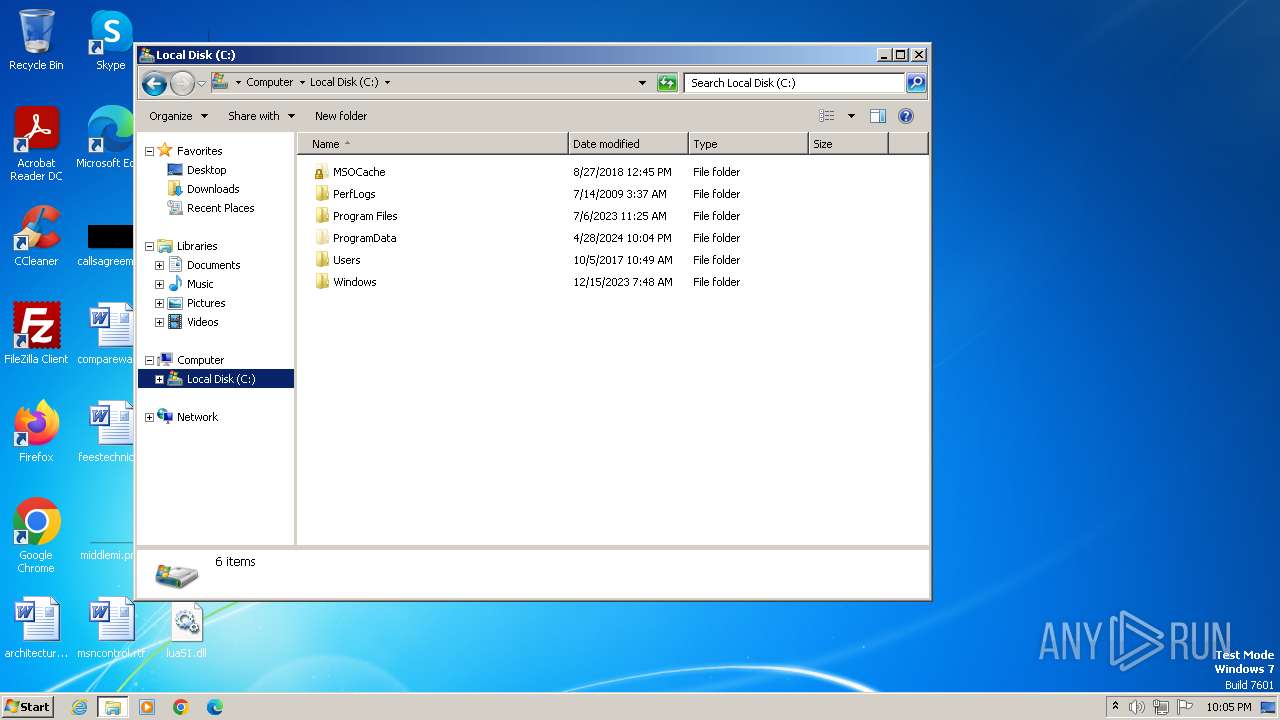
Task: Click the Back navigation arrow button
Action: coord(154,83)
